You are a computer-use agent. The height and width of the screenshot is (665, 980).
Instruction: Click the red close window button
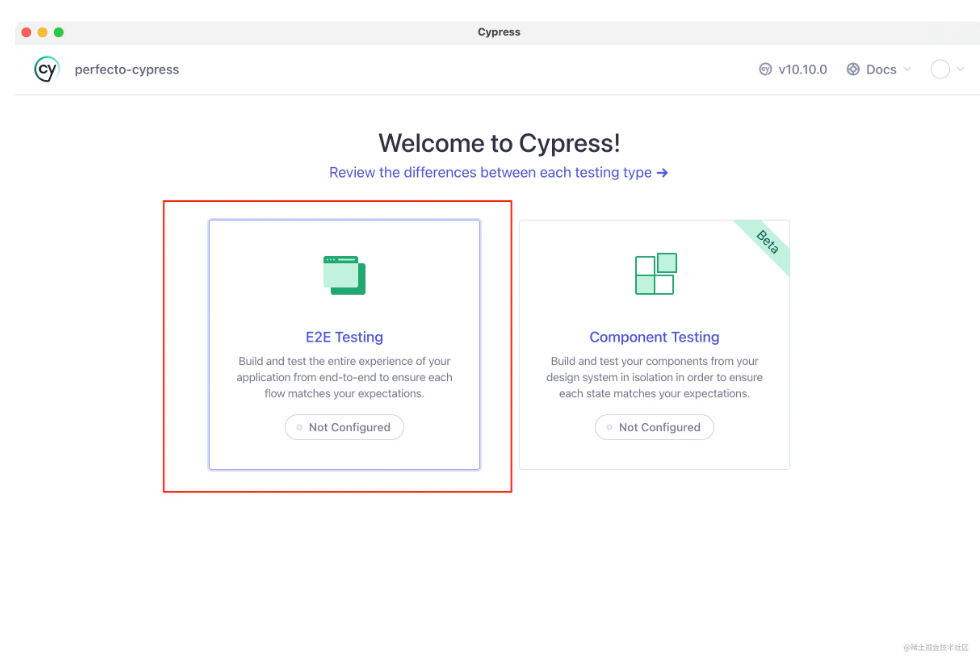26,32
